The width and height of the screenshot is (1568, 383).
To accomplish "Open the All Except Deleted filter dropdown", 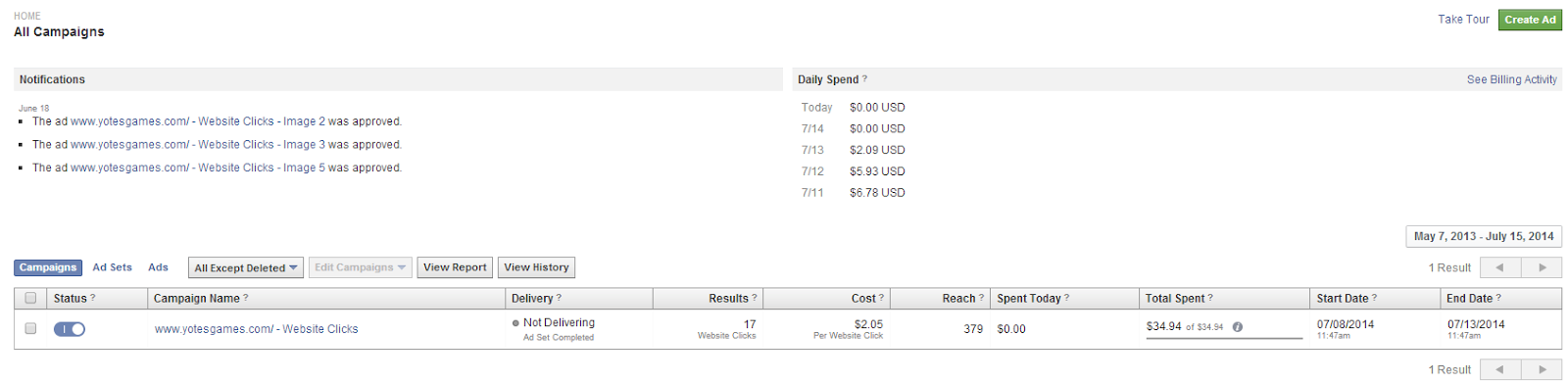I will point(246,267).
